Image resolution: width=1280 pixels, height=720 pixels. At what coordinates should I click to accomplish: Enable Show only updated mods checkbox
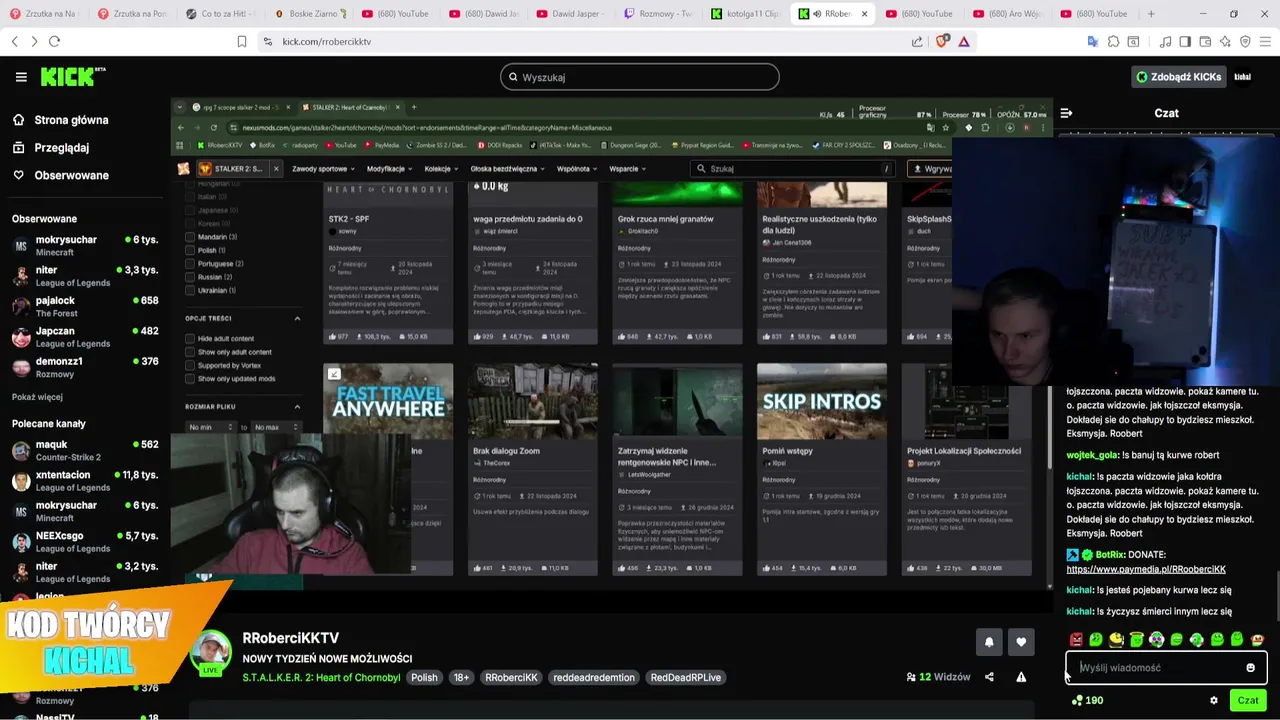coord(190,379)
